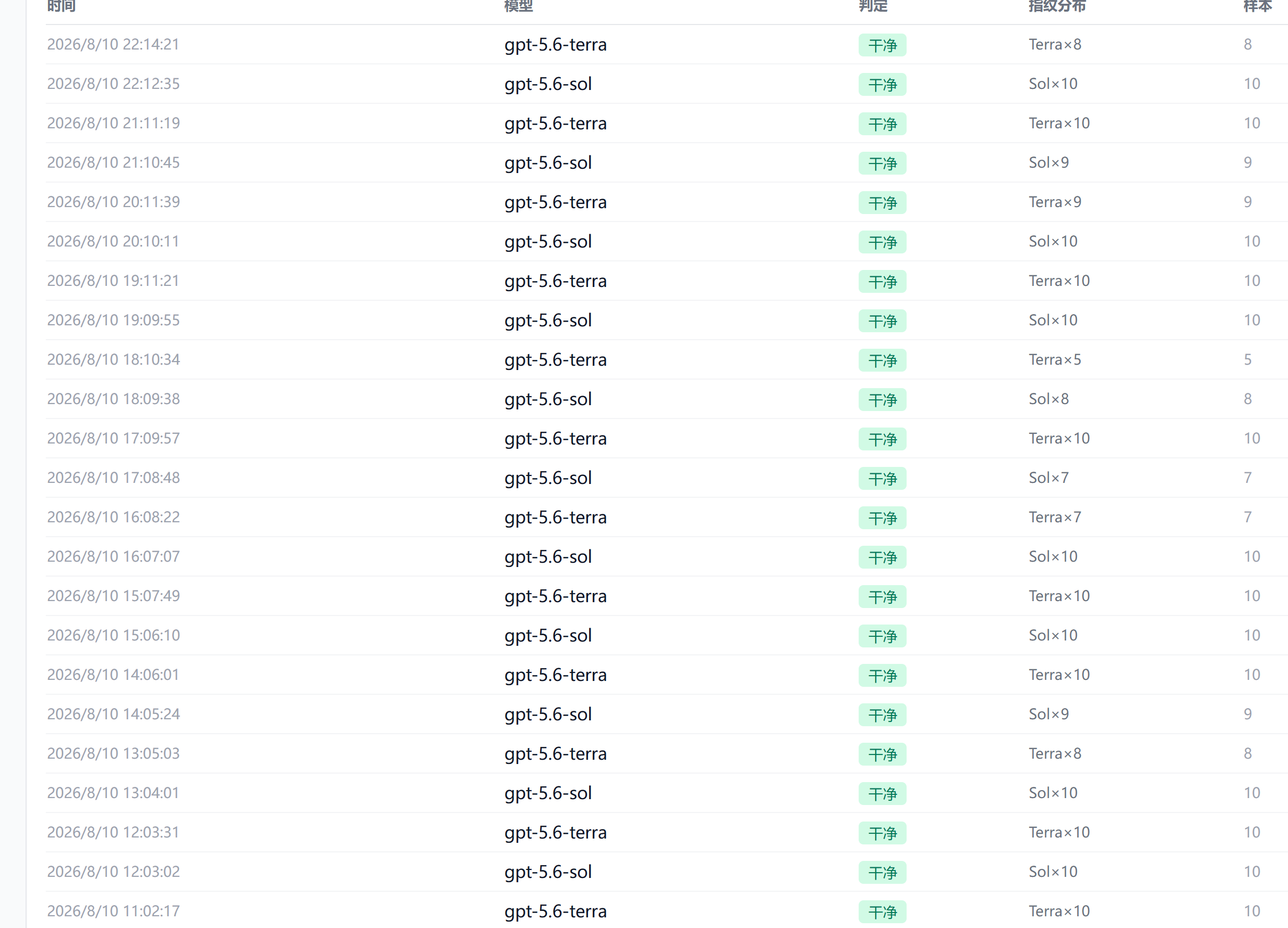Image resolution: width=1288 pixels, height=928 pixels.
Task: Click sample count 9 in the 14:05:24 row
Action: (1247, 714)
